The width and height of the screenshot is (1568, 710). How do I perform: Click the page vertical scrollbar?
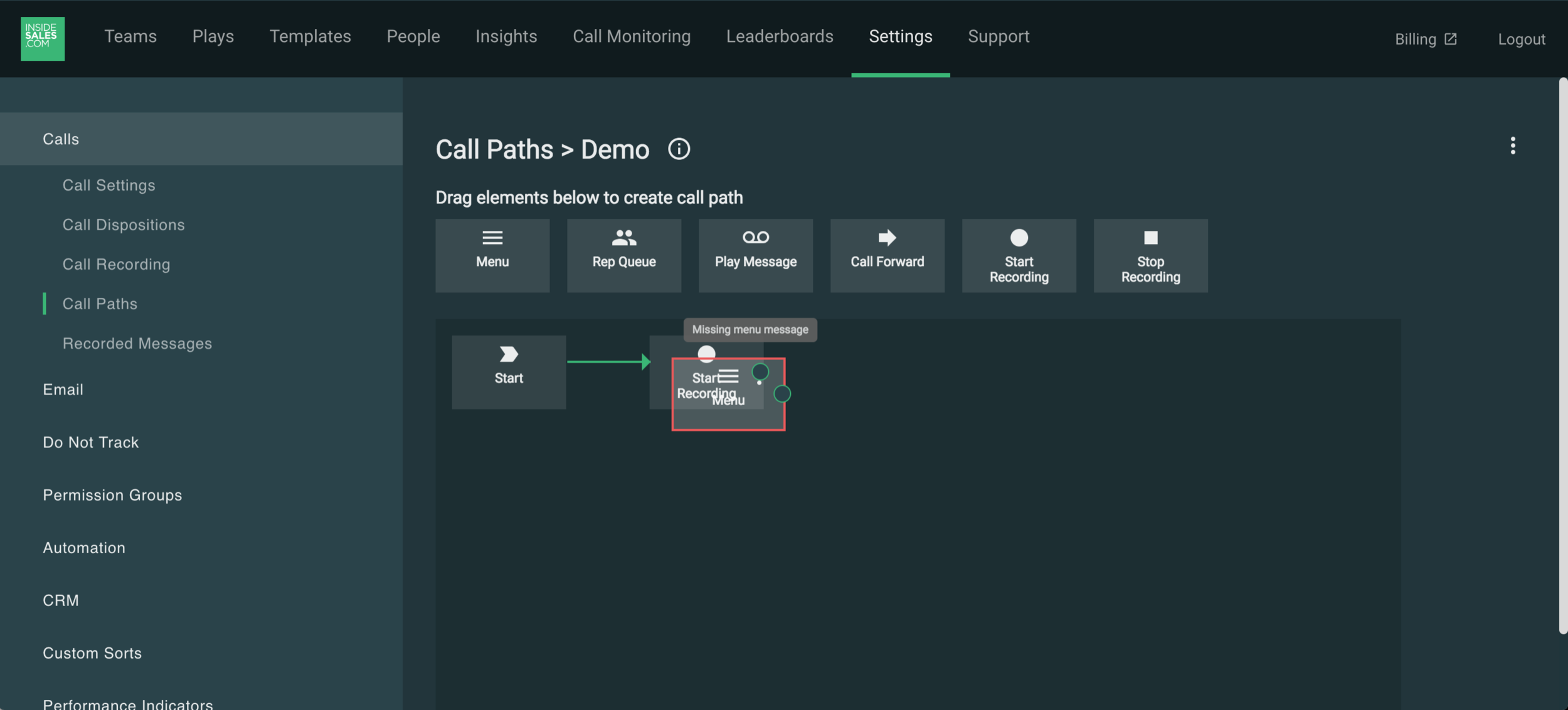click(x=1563, y=356)
